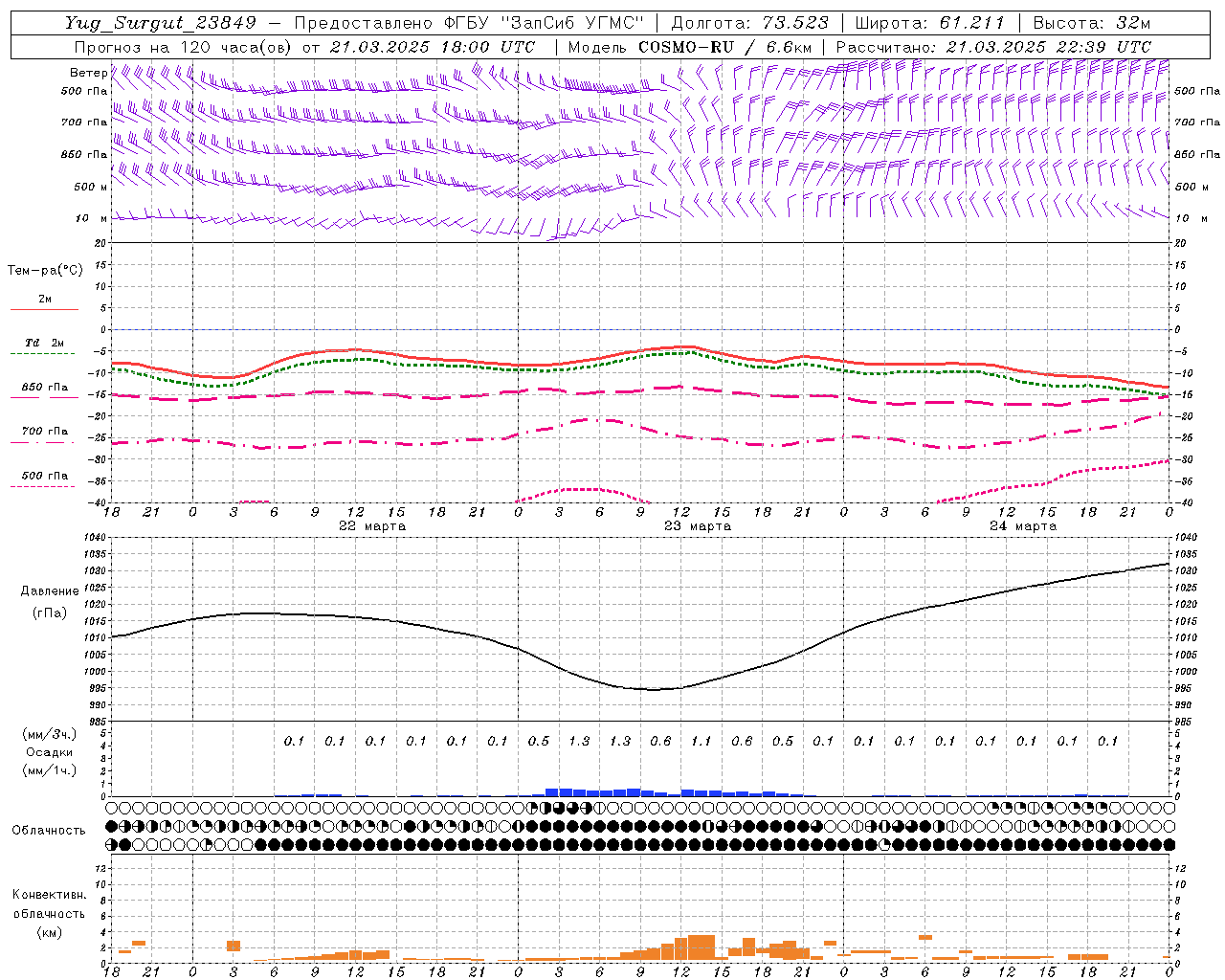The width and height of the screenshot is (1225, 980).
Task: Click the 1.1 precipitation amount value
Action: coord(702,741)
